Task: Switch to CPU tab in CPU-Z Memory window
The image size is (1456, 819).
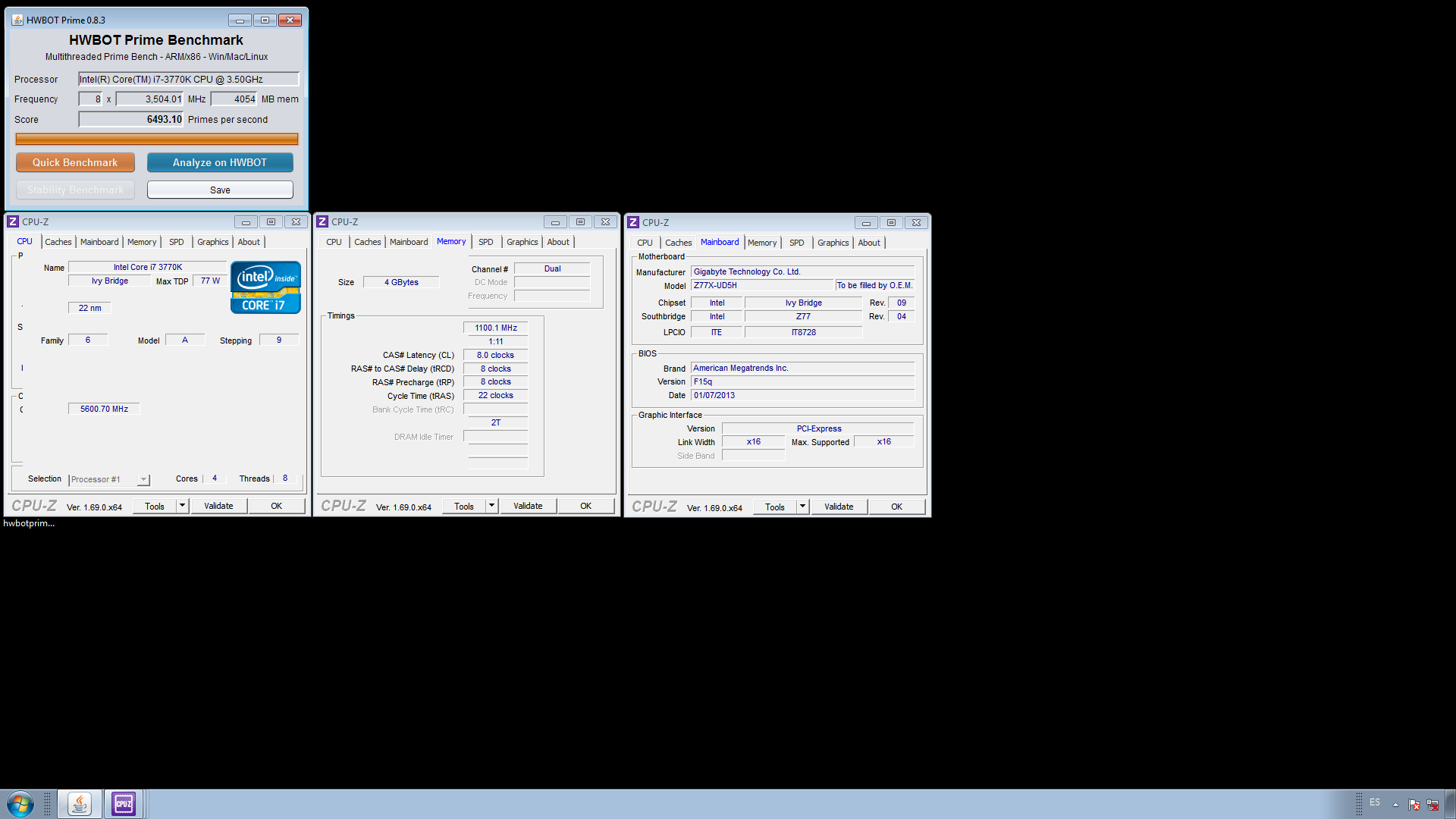Action: pyautogui.click(x=334, y=242)
